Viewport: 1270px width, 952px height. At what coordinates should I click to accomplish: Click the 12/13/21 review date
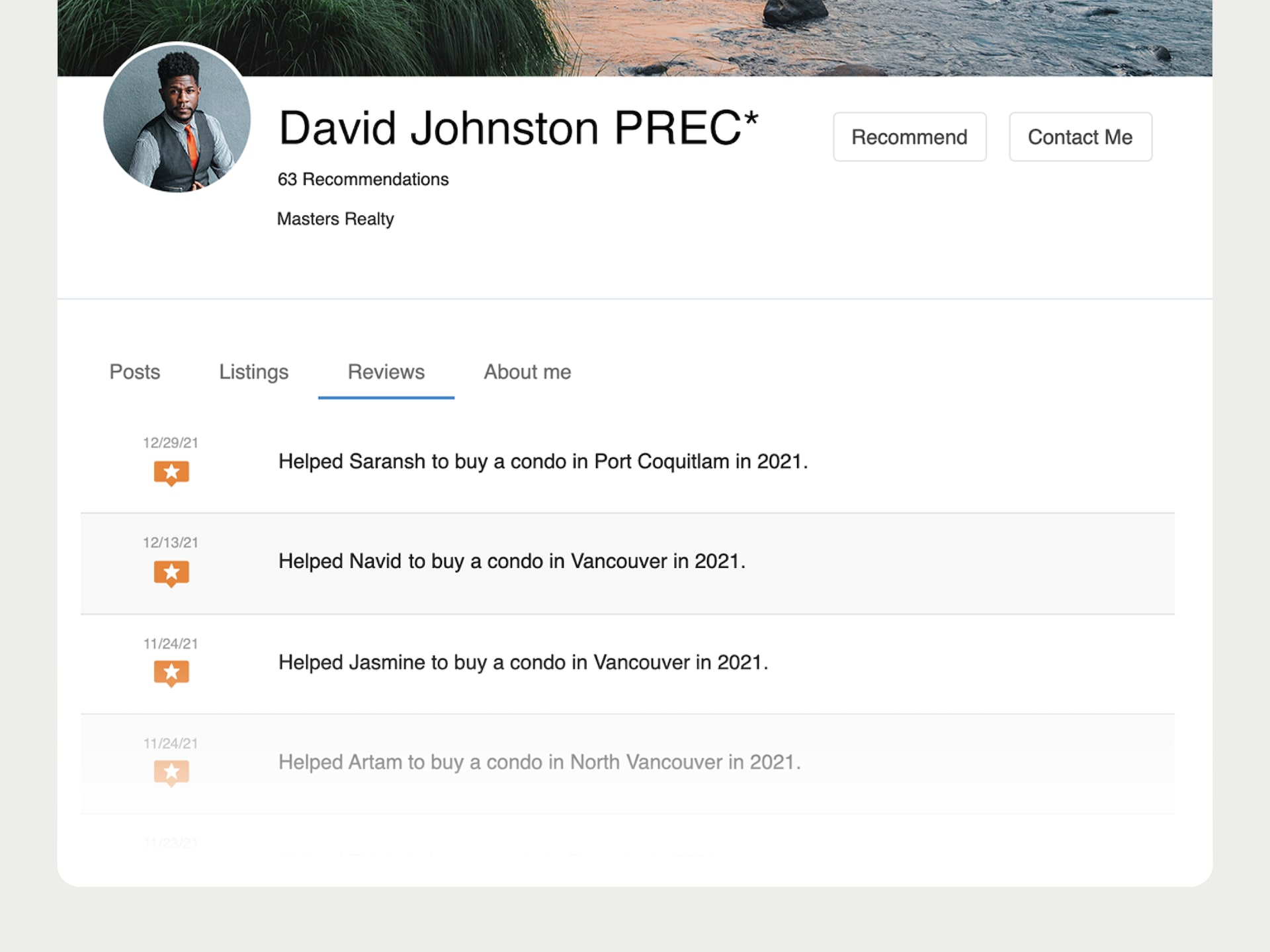[x=171, y=543]
